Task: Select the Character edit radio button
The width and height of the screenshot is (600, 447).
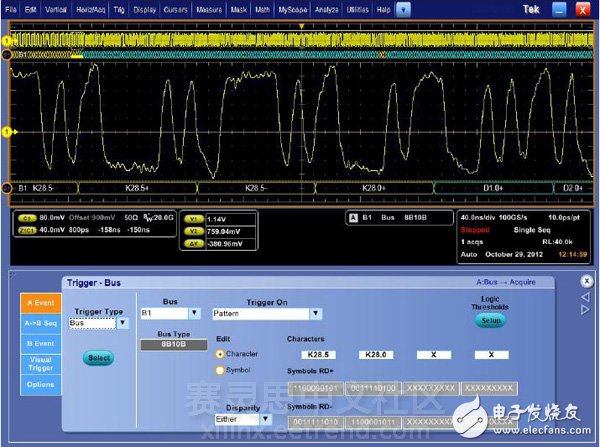Action: [222, 354]
